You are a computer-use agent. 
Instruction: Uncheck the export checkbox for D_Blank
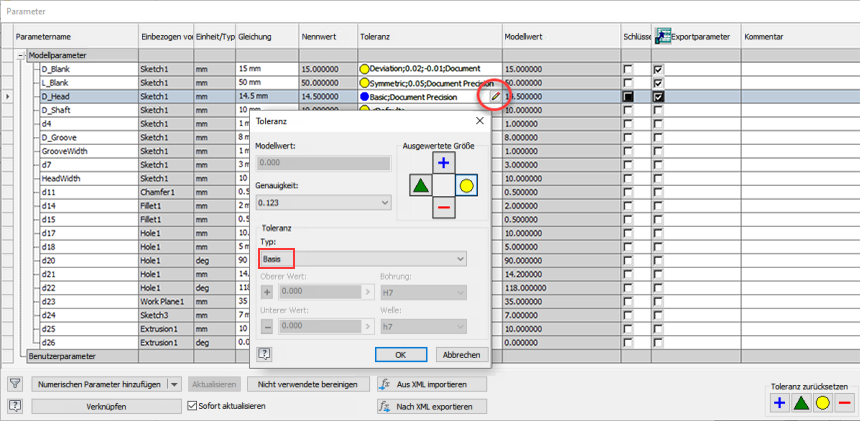click(658, 69)
